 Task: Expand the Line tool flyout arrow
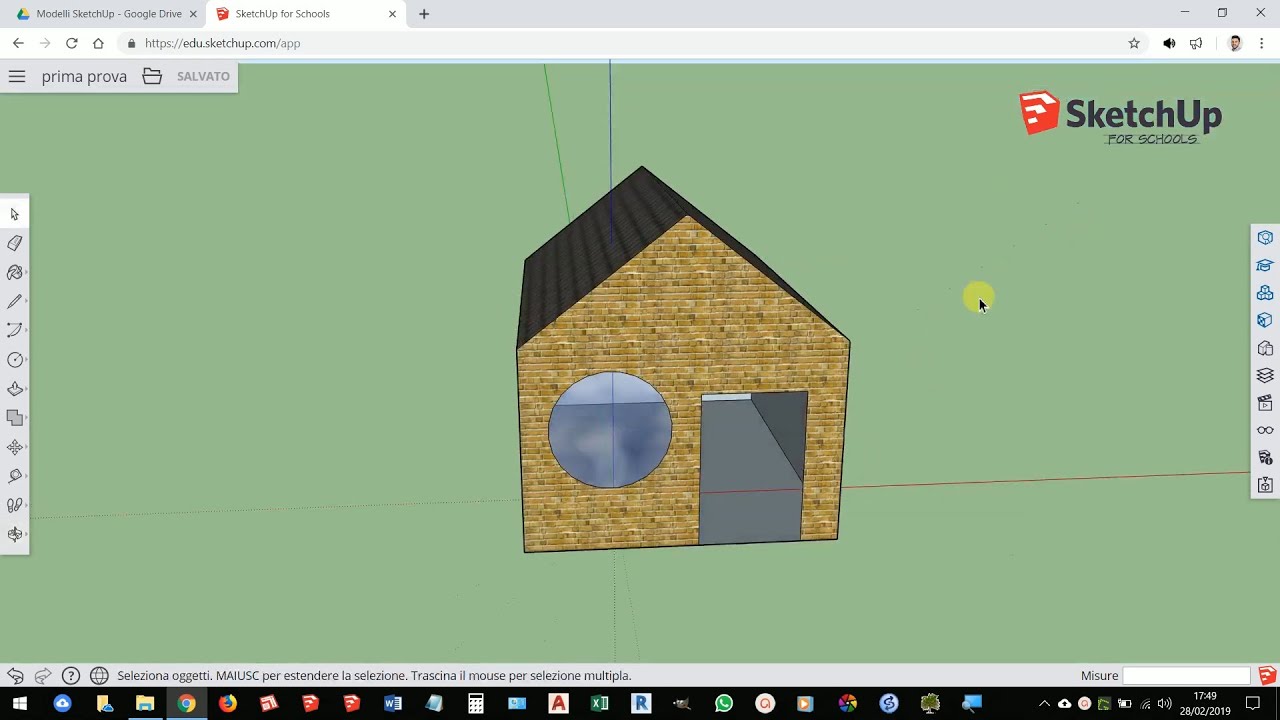(25, 302)
